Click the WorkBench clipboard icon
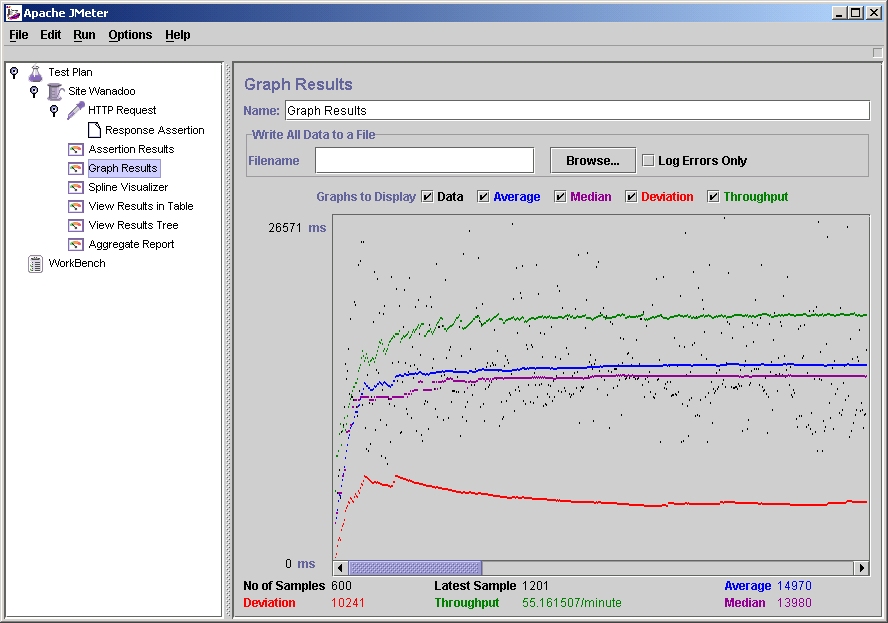The image size is (888, 623). 36,263
